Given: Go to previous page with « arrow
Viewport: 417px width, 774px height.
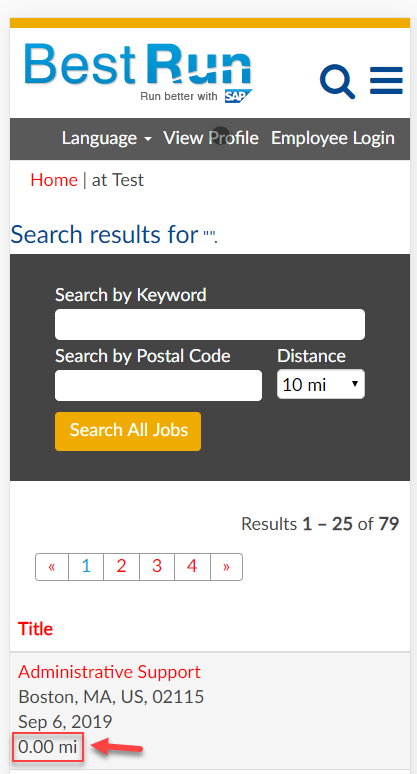Looking at the screenshot, I should [x=52, y=567].
